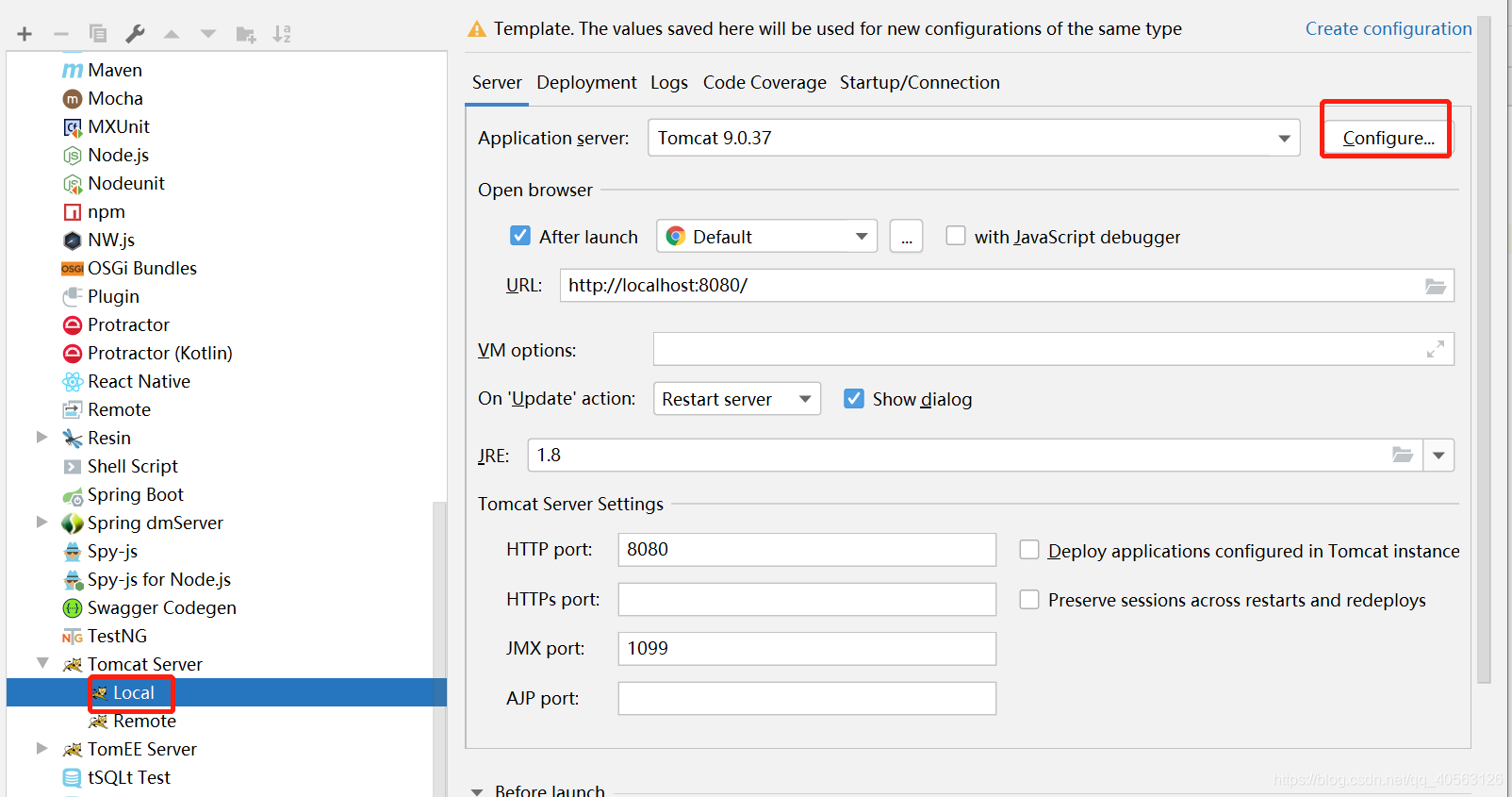Click the template list vertical scrollbar

click(439, 649)
